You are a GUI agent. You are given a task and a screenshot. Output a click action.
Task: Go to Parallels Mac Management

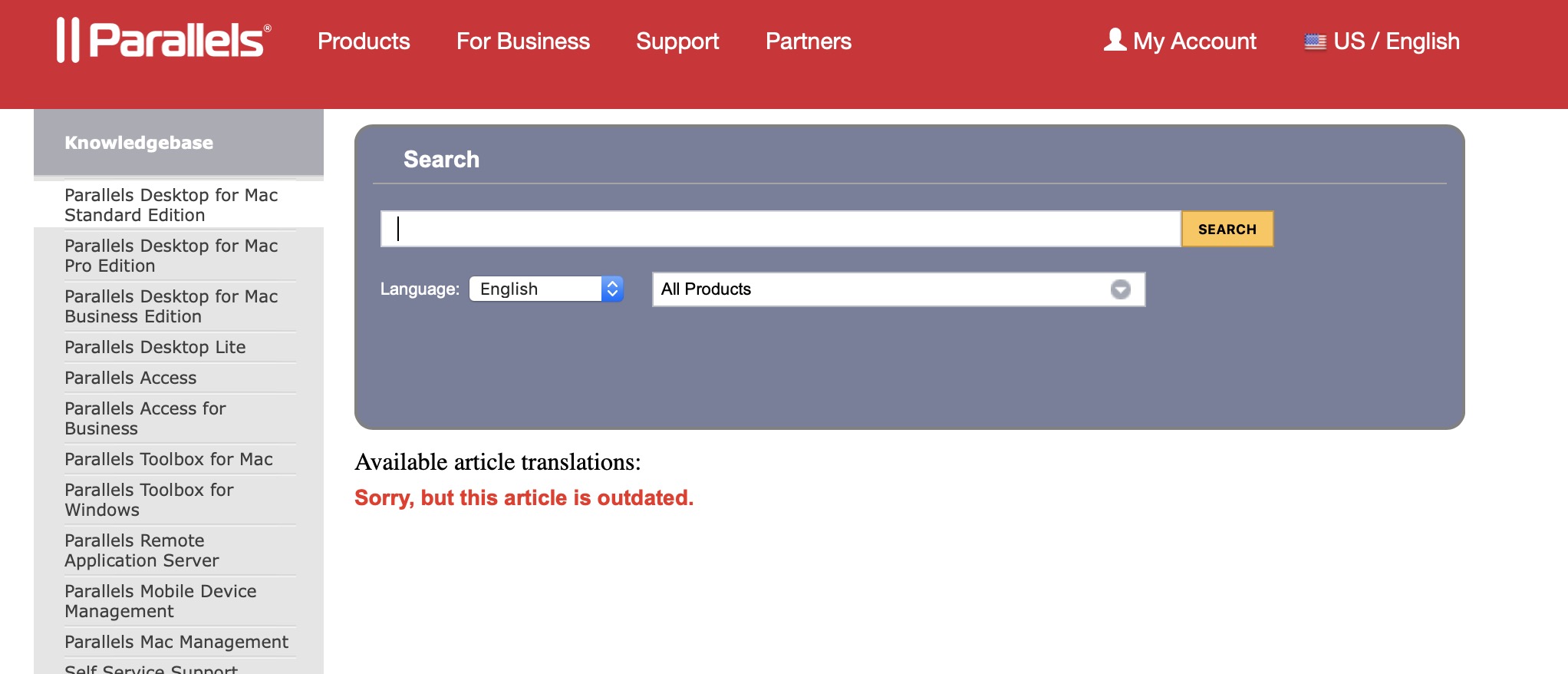[x=176, y=642]
